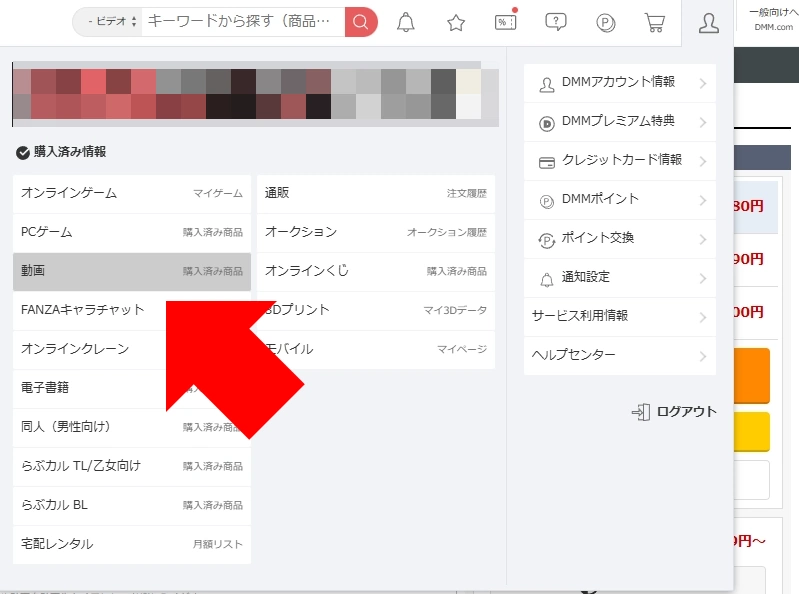The width and height of the screenshot is (799, 594).
Task: Click the keyword search field
Action: (x=243, y=21)
